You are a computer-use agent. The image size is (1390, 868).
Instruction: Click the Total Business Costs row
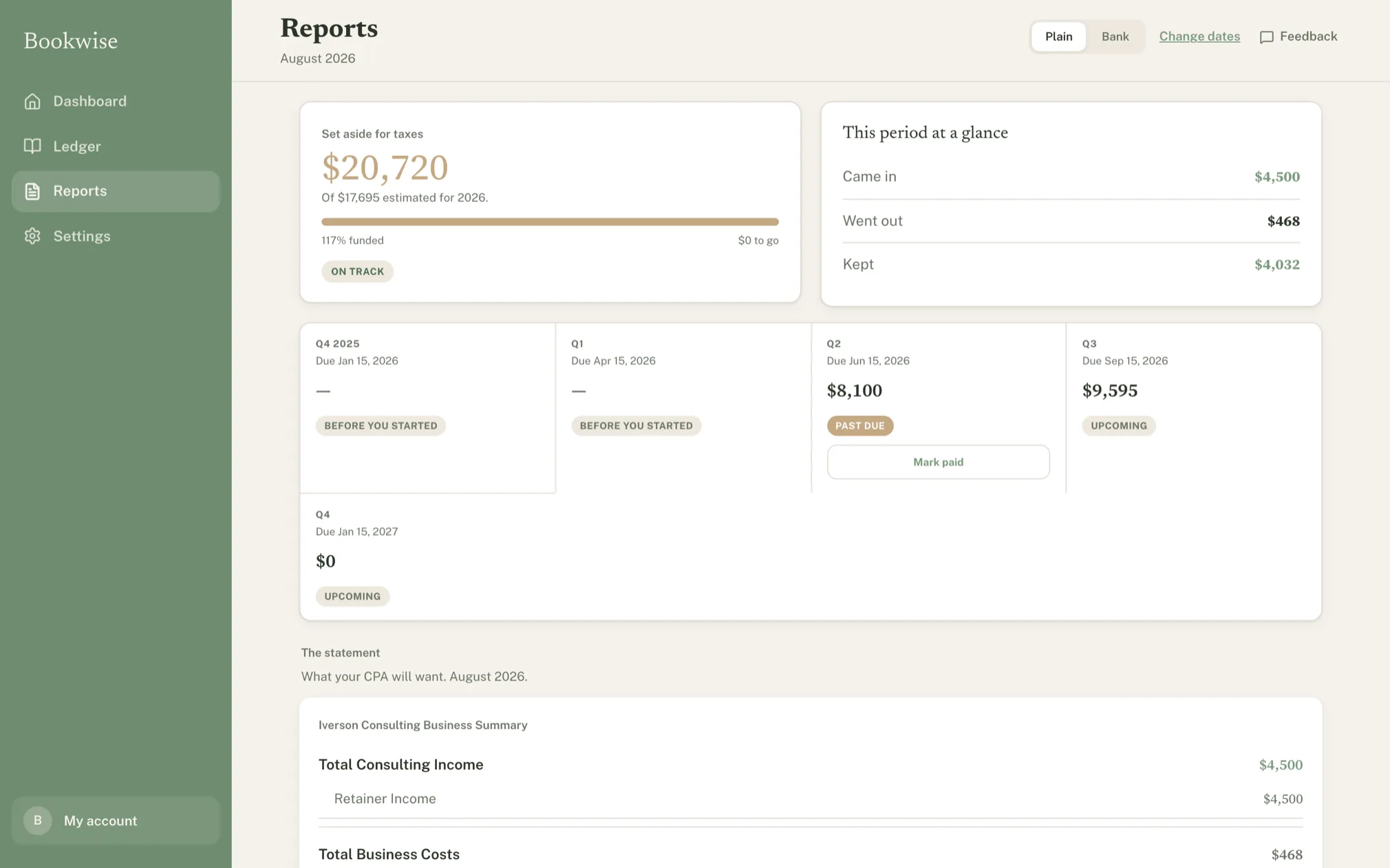(810, 854)
